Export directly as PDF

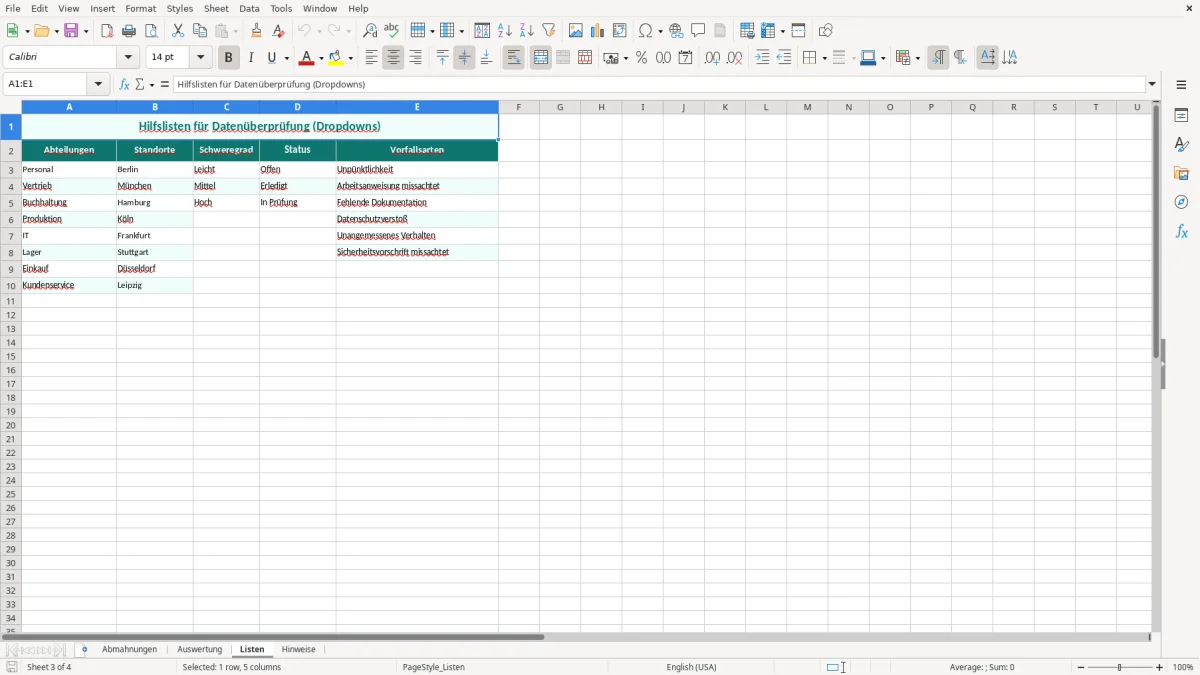(x=107, y=31)
